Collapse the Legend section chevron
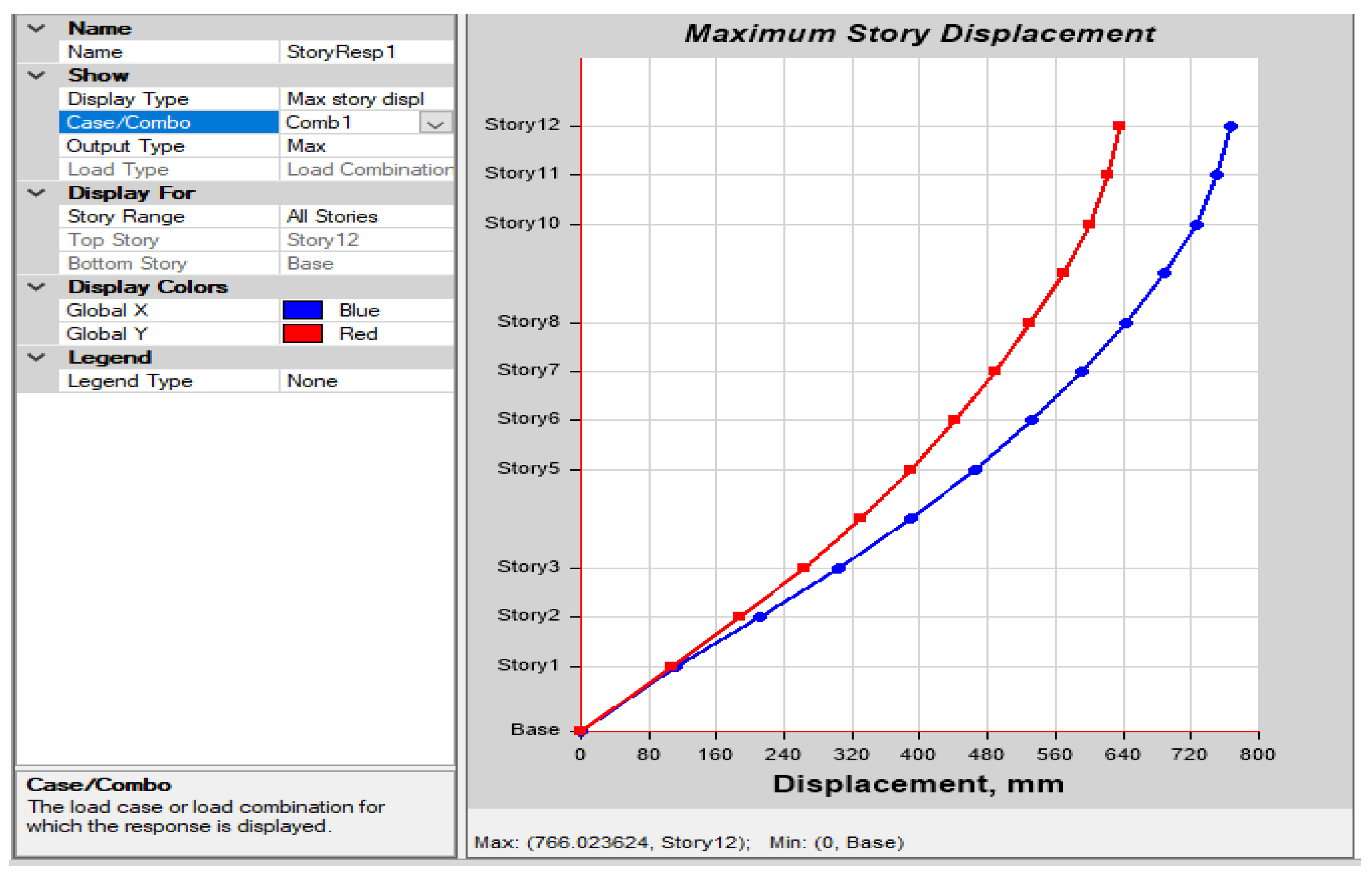 tap(36, 358)
